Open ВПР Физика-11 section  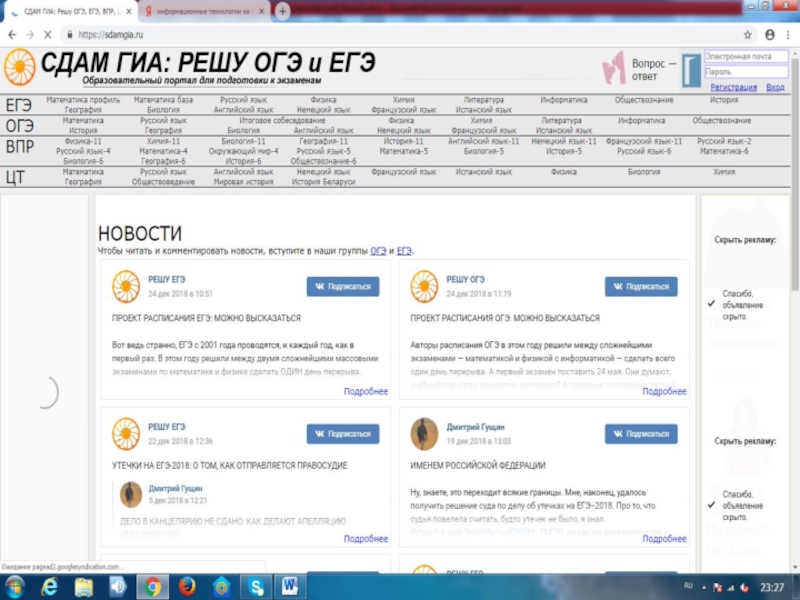click(x=83, y=141)
